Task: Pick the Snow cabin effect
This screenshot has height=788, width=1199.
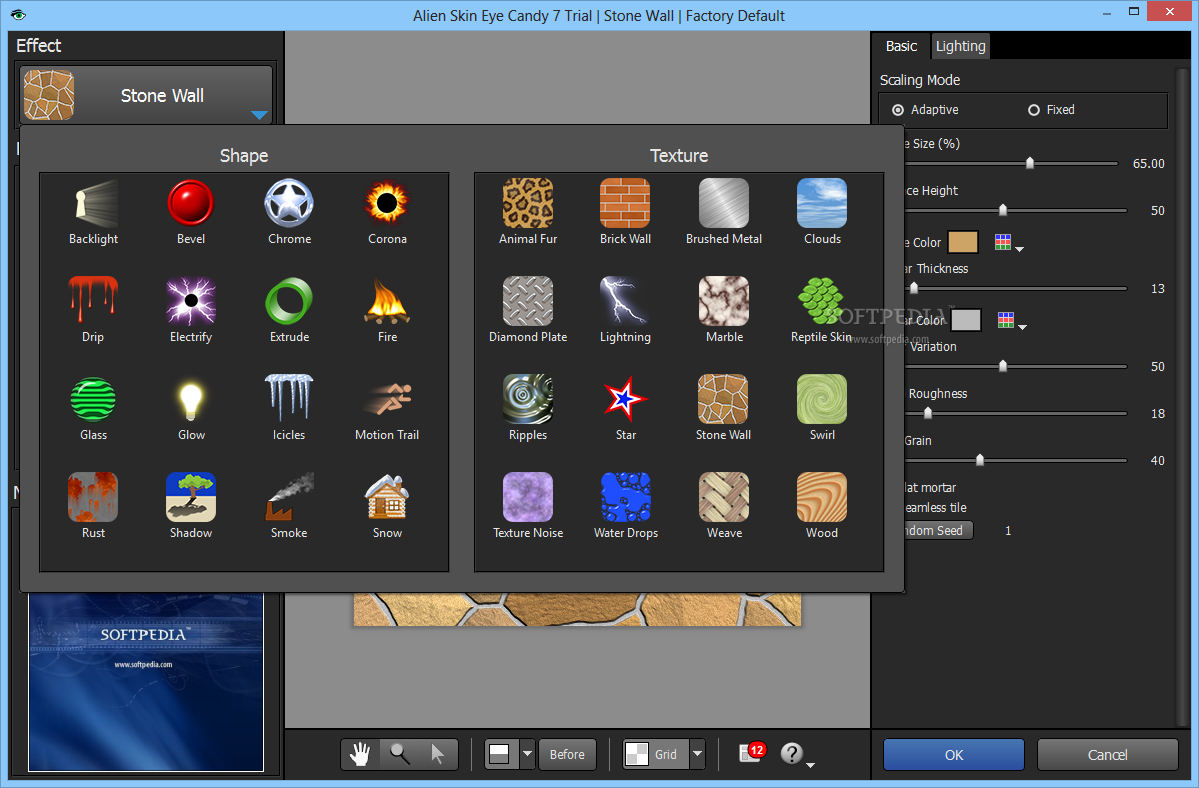Action: click(x=387, y=505)
